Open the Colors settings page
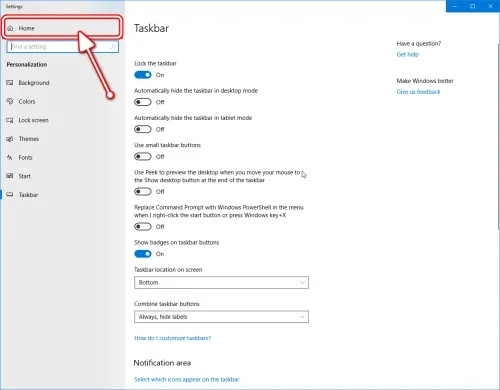Viewport: 500px width, 390px height. (62, 101)
